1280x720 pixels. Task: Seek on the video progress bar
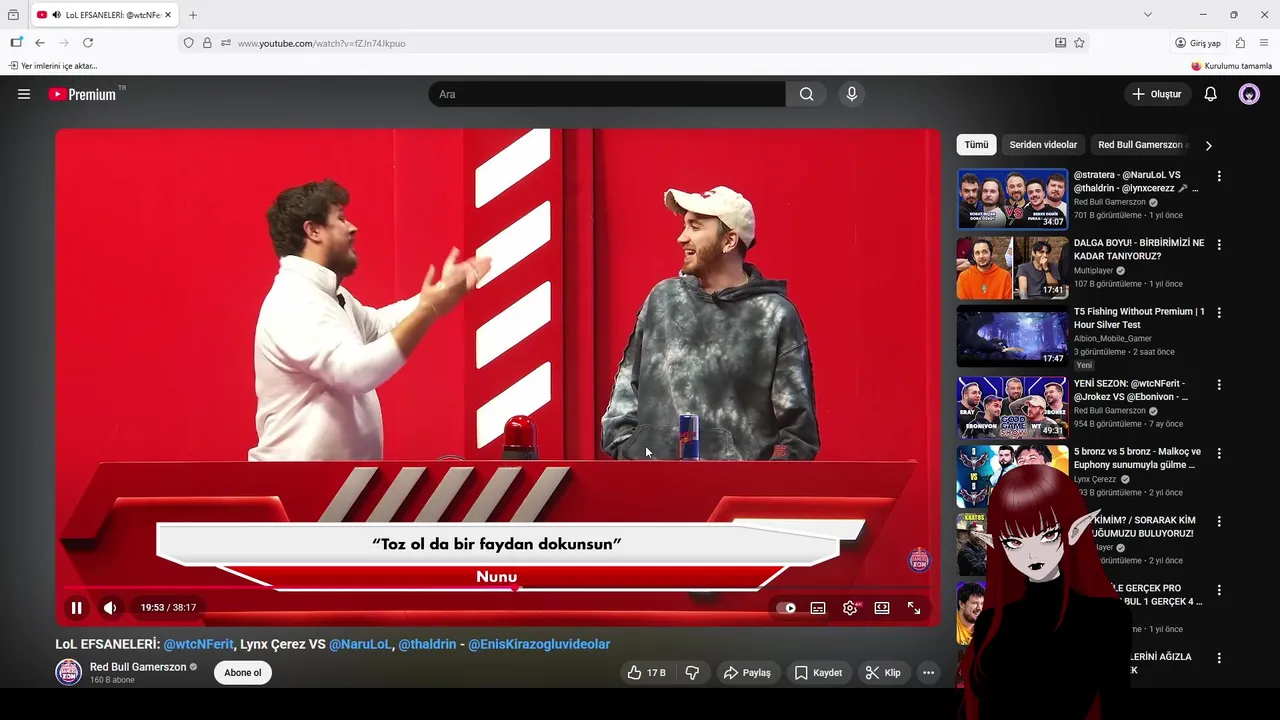pyautogui.click(x=497, y=588)
